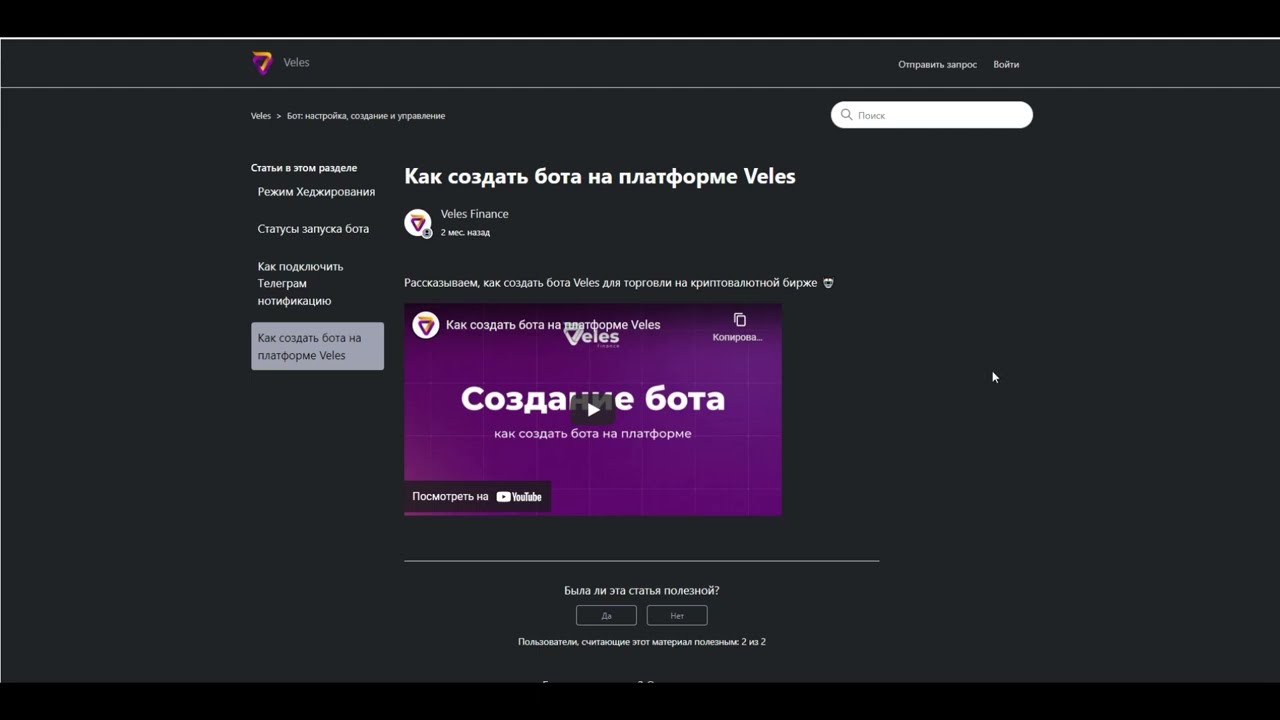Open Отправить запрос link
Viewport: 1280px width, 720px height.
(x=937, y=64)
